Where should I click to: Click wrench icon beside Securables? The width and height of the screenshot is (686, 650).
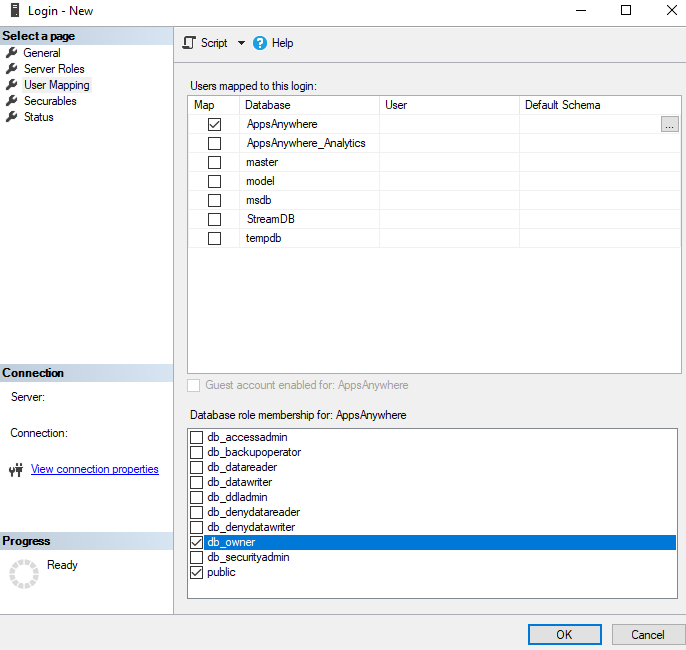12,101
